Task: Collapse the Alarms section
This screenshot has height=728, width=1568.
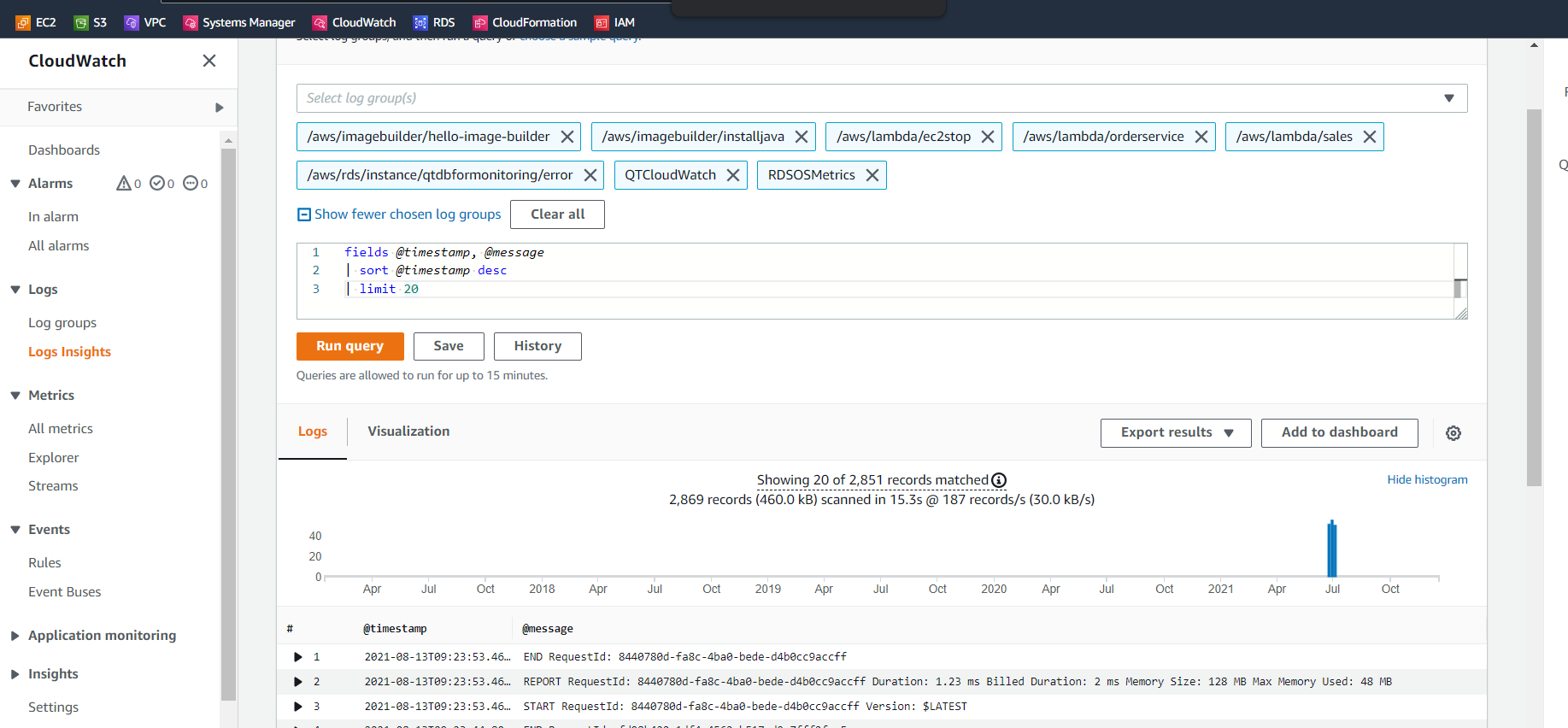Action: pyautogui.click(x=15, y=184)
